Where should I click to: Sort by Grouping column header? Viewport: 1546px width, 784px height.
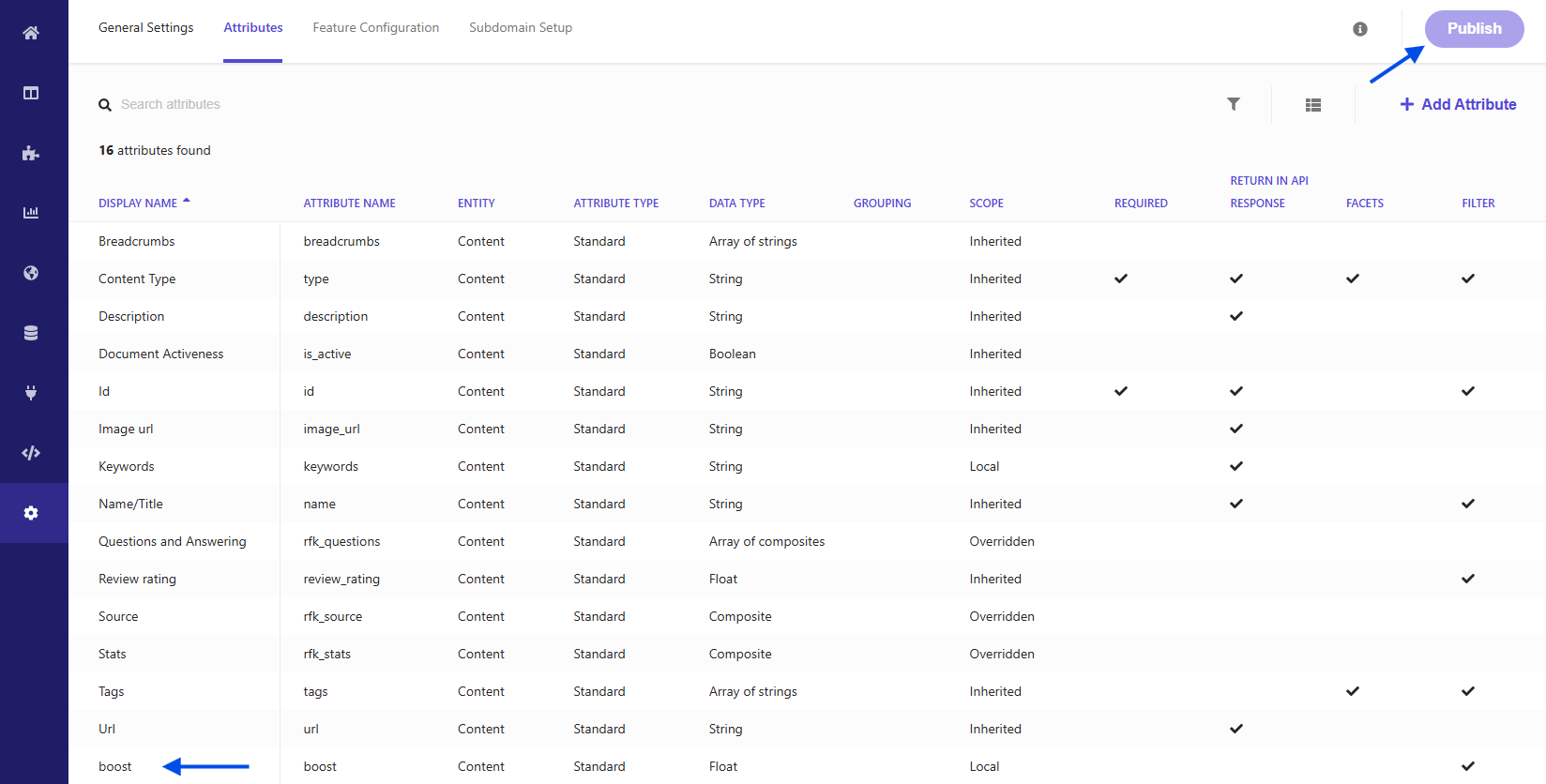tap(882, 203)
